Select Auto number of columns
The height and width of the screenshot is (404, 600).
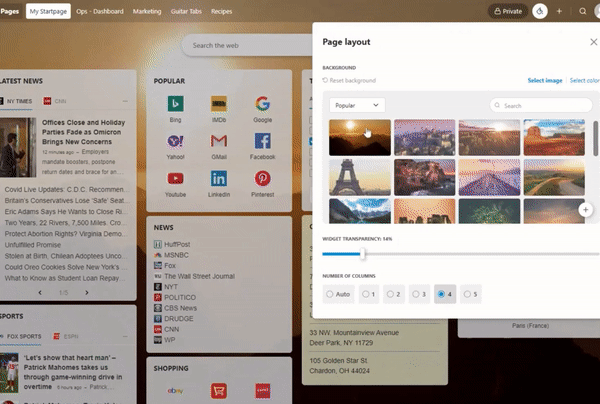point(338,294)
